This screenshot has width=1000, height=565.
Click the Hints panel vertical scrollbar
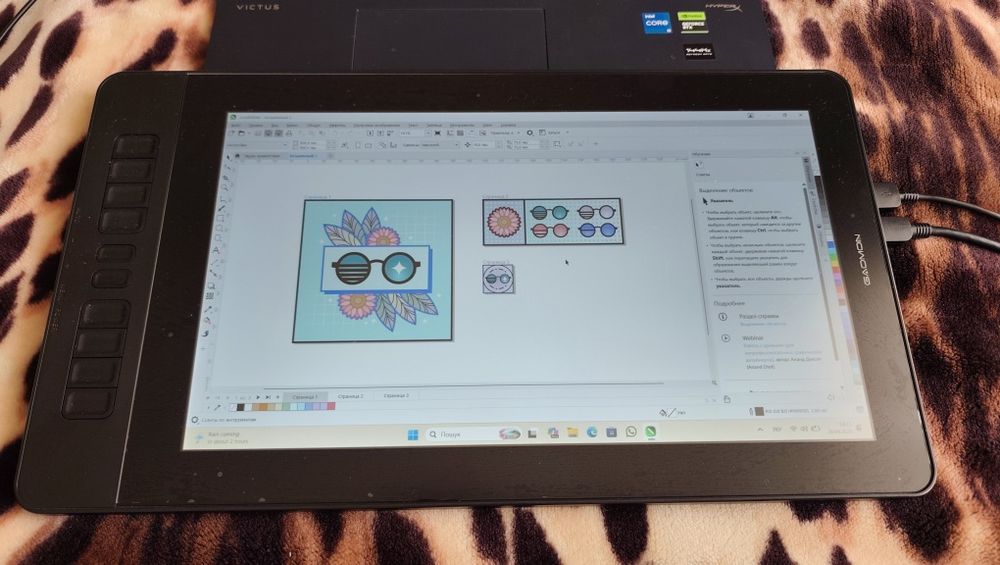point(821,273)
